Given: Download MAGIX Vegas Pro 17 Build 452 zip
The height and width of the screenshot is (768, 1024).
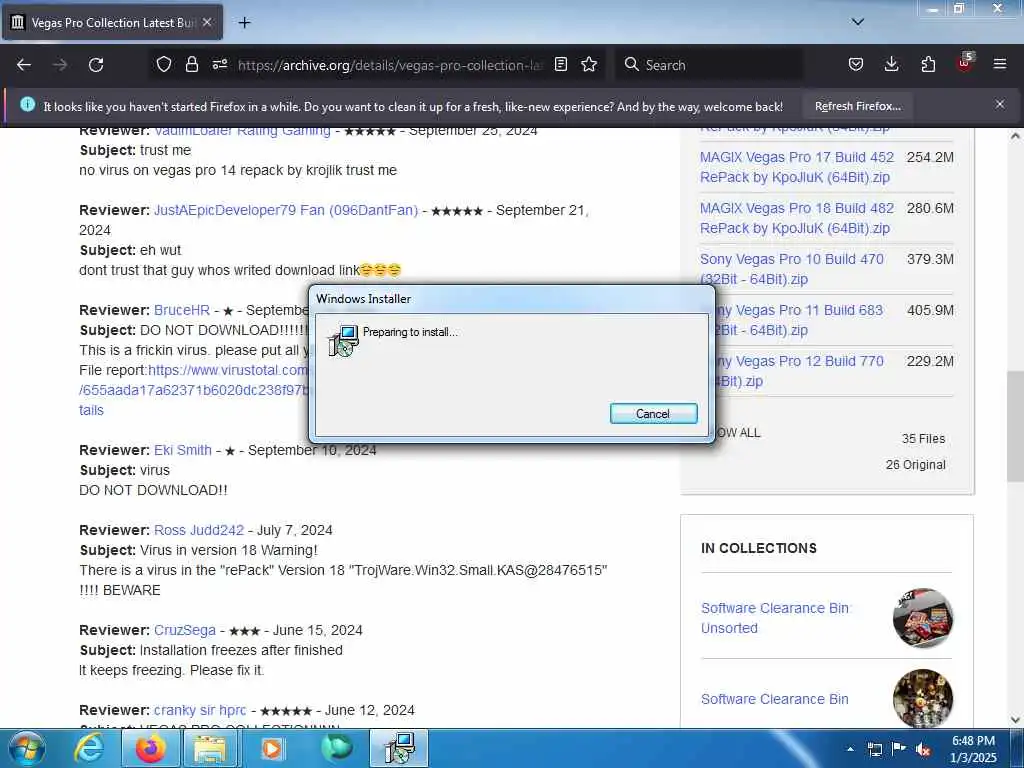Looking at the screenshot, I should 797,167.
